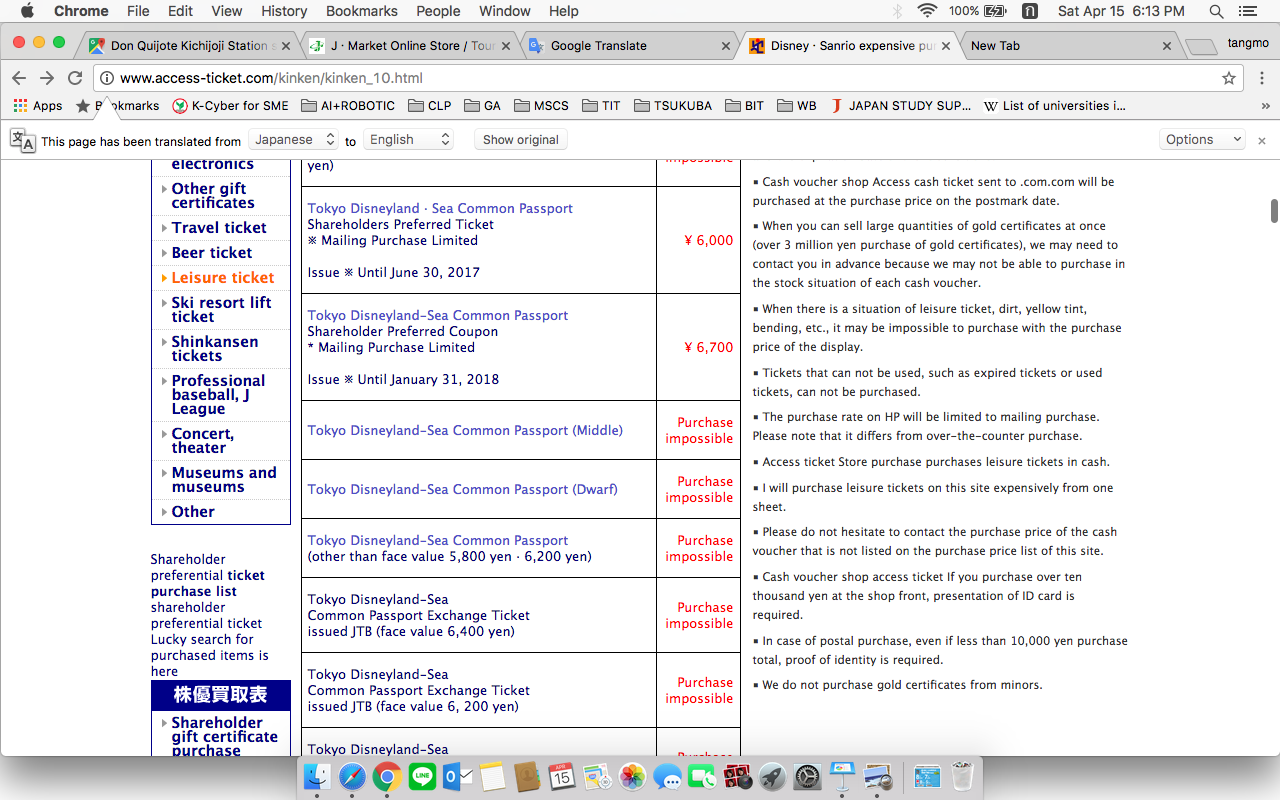Open System Preferences from the dock
The height and width of the screenshot is (800, 1280).
pos(807,776)
